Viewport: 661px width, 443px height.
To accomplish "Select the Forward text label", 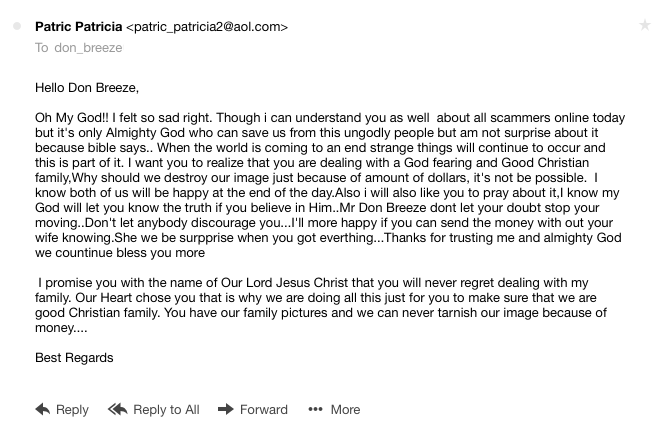I will (263, 409).
